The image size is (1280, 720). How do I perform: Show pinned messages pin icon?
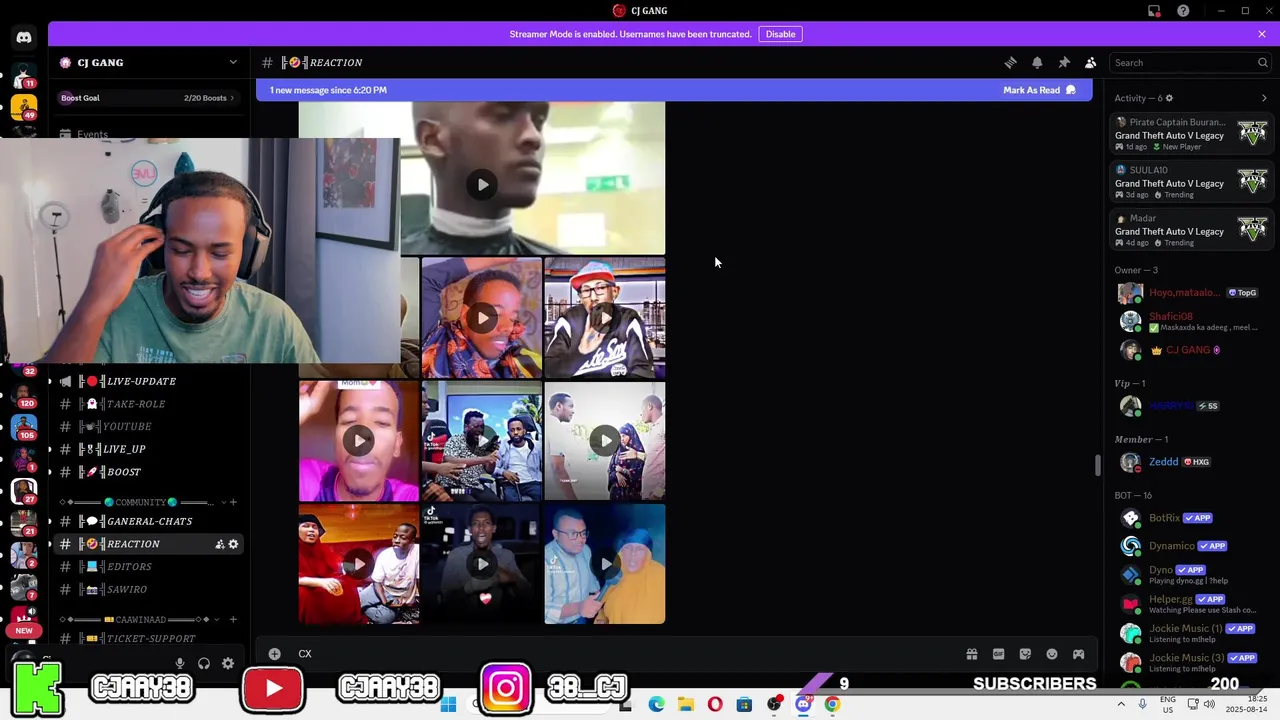[1064, 62]
